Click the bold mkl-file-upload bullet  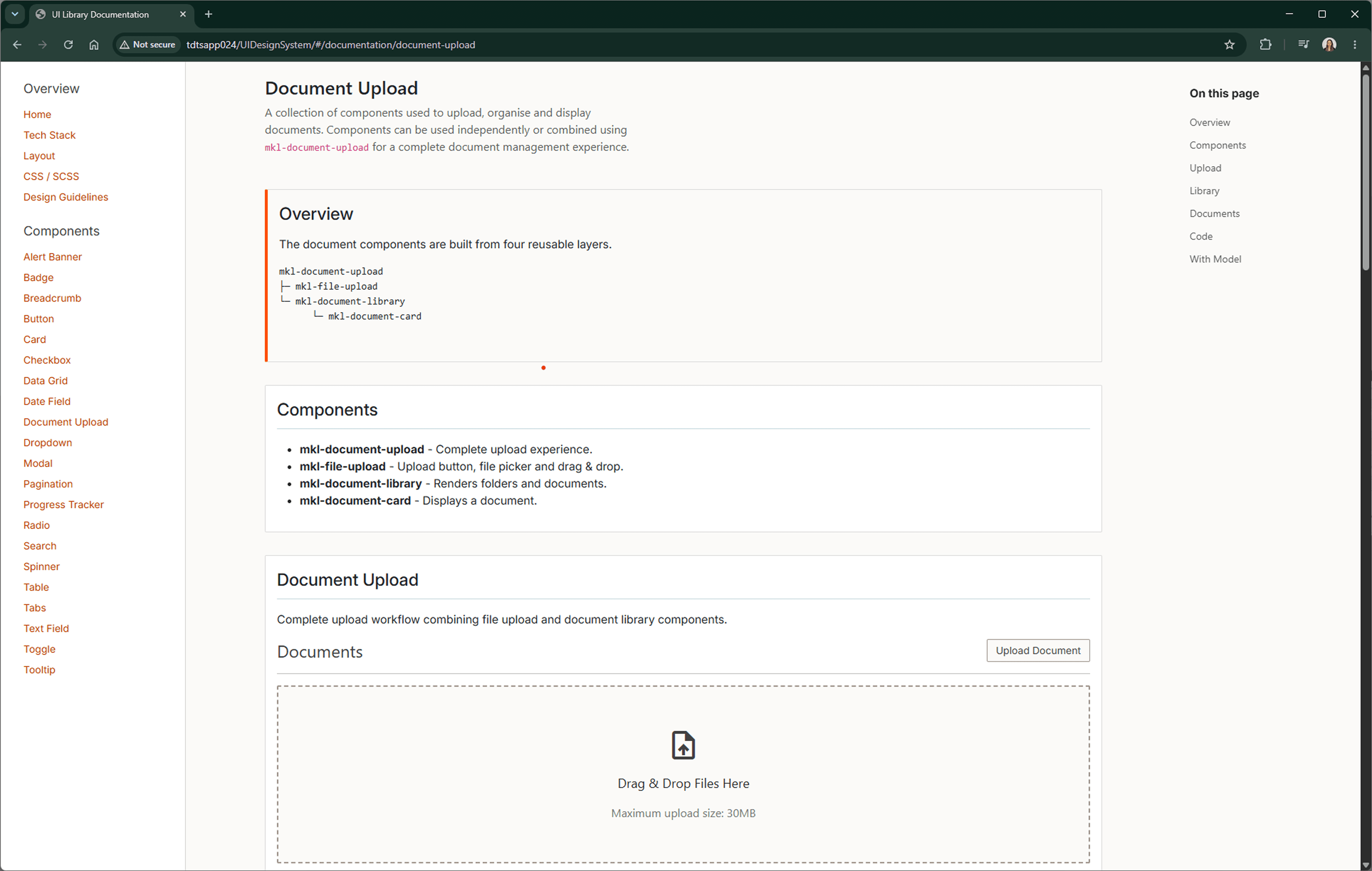tap(342, 467)
